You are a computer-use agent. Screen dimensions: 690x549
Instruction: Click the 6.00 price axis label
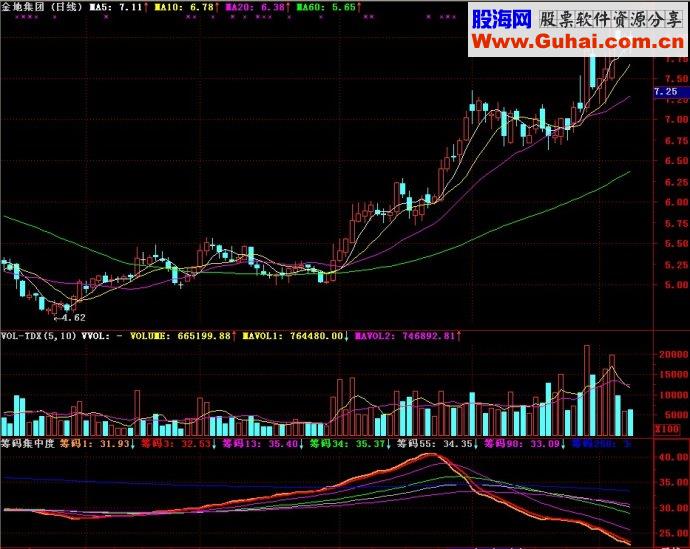coord(676,202)
